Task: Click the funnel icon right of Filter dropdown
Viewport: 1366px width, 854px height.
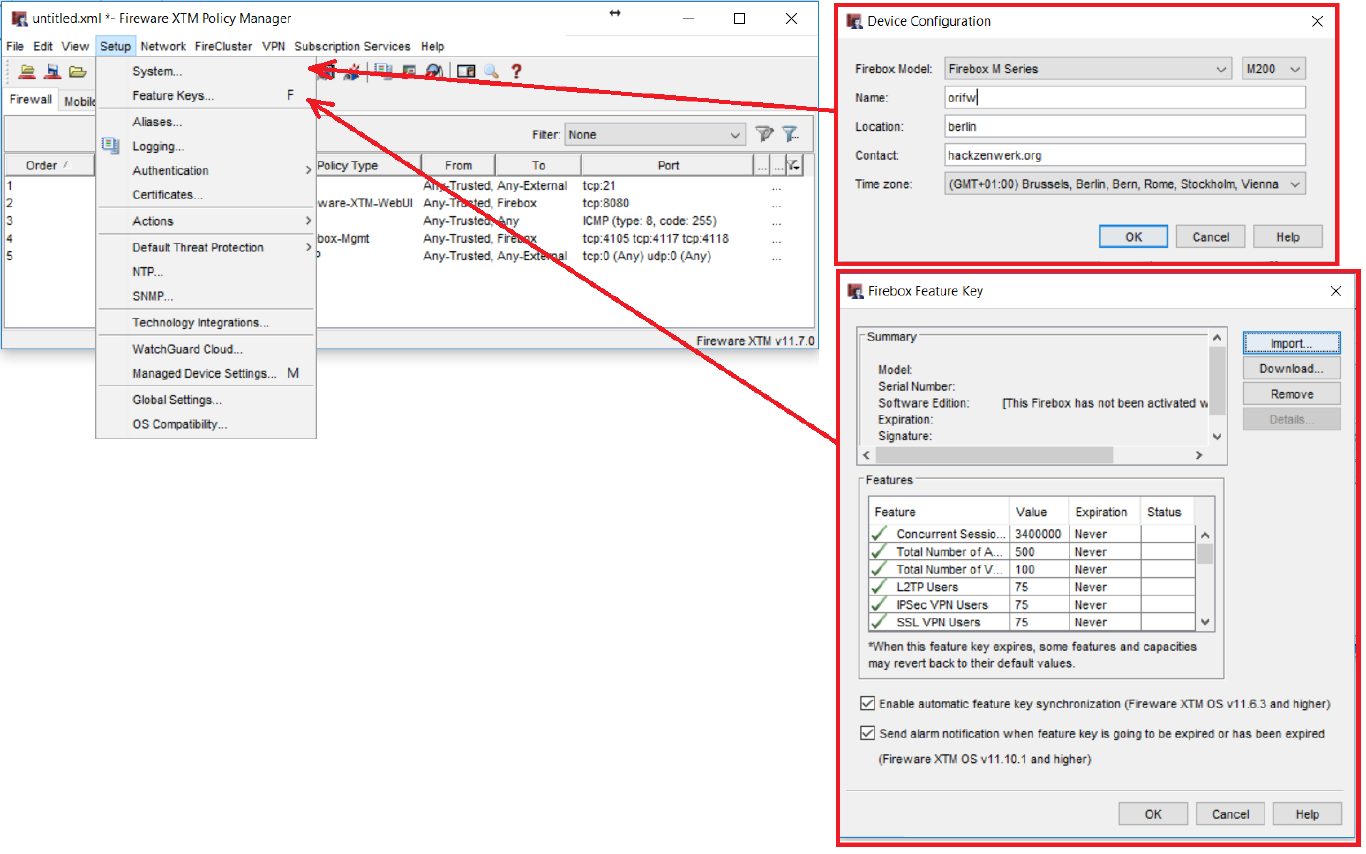Action: point(764,134)
